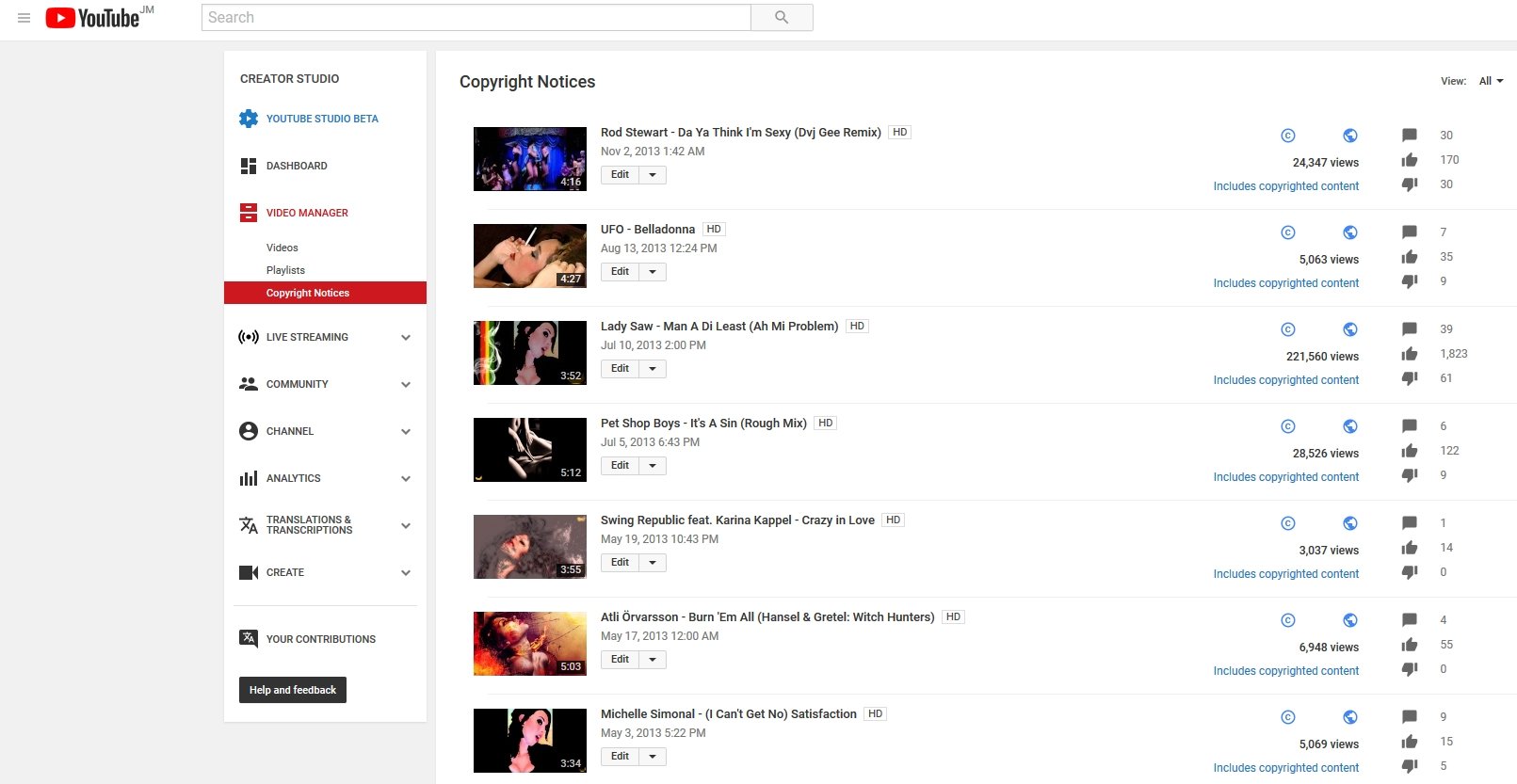Click the Create camera icon
This screenshot has height=784, width=1517.
pos(249,572)
